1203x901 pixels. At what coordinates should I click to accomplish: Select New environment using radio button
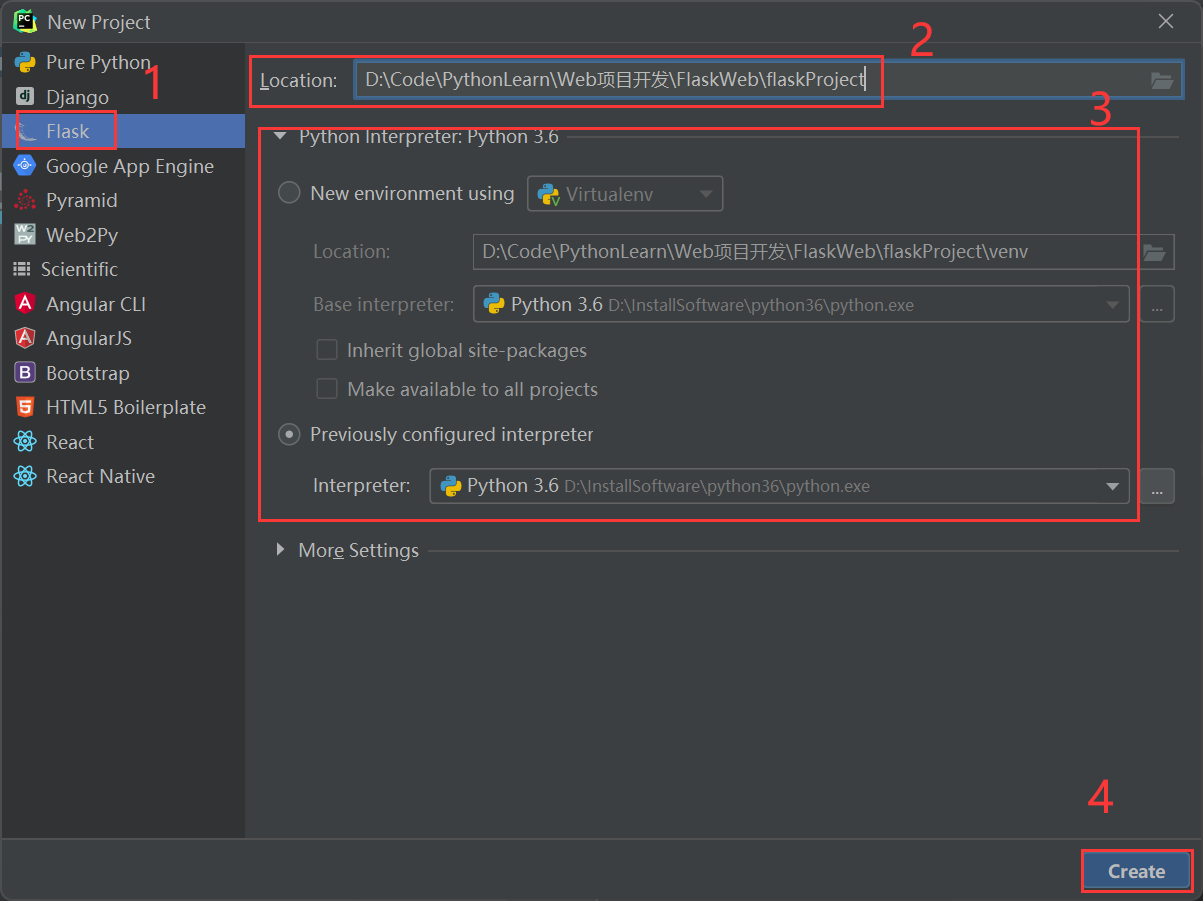[289, 193]
